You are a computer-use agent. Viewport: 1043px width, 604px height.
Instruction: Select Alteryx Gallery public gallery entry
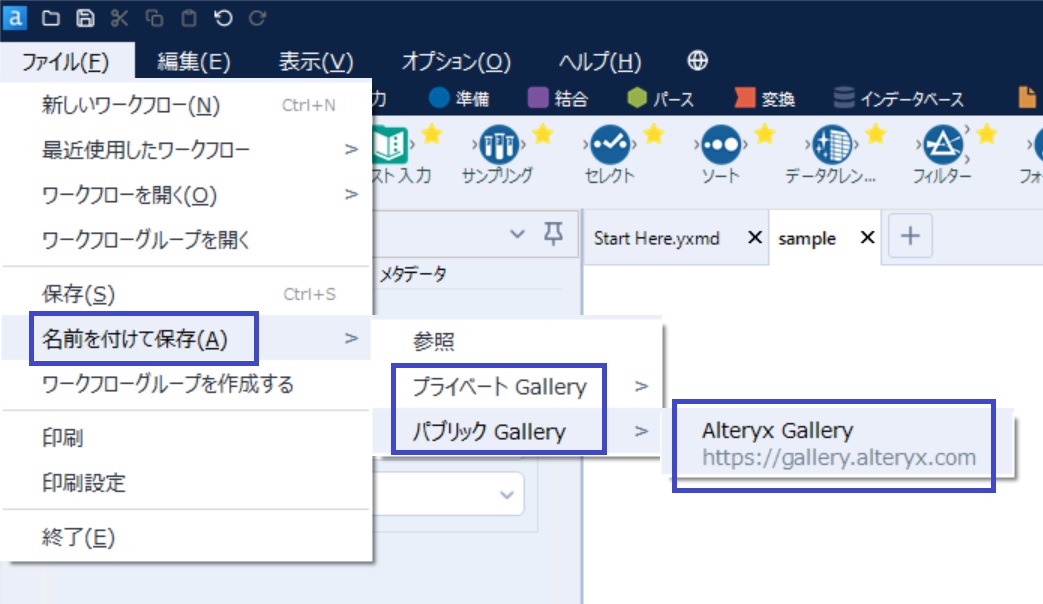tap(838, 444)
